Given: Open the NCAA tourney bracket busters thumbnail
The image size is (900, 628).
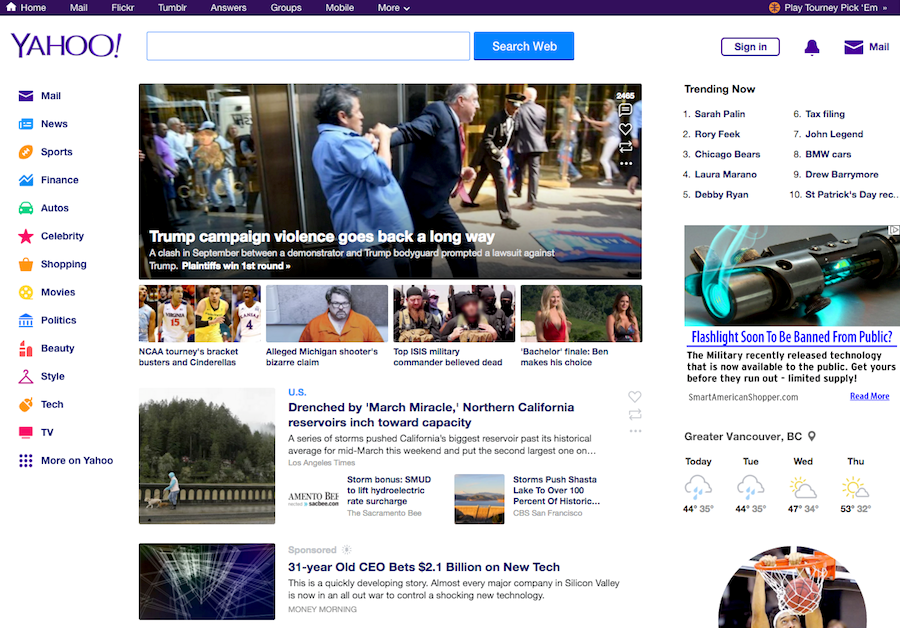Looking at the screenshot, I should (199, 314).
